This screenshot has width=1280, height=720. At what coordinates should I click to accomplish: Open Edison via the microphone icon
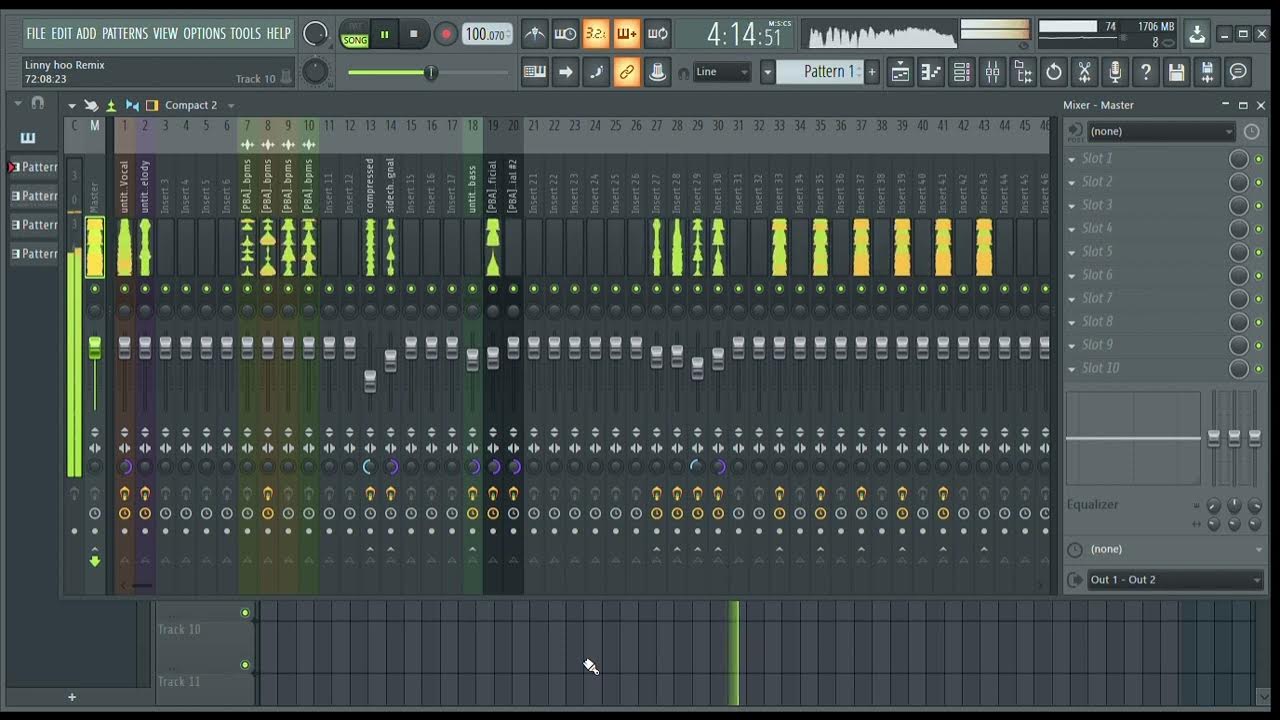(1113, 72)
